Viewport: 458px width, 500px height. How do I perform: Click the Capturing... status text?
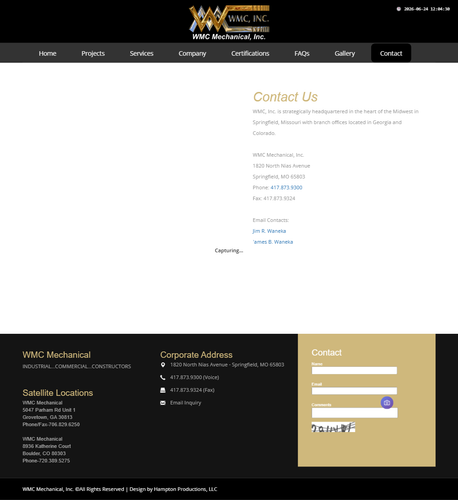tap(229, 251)
